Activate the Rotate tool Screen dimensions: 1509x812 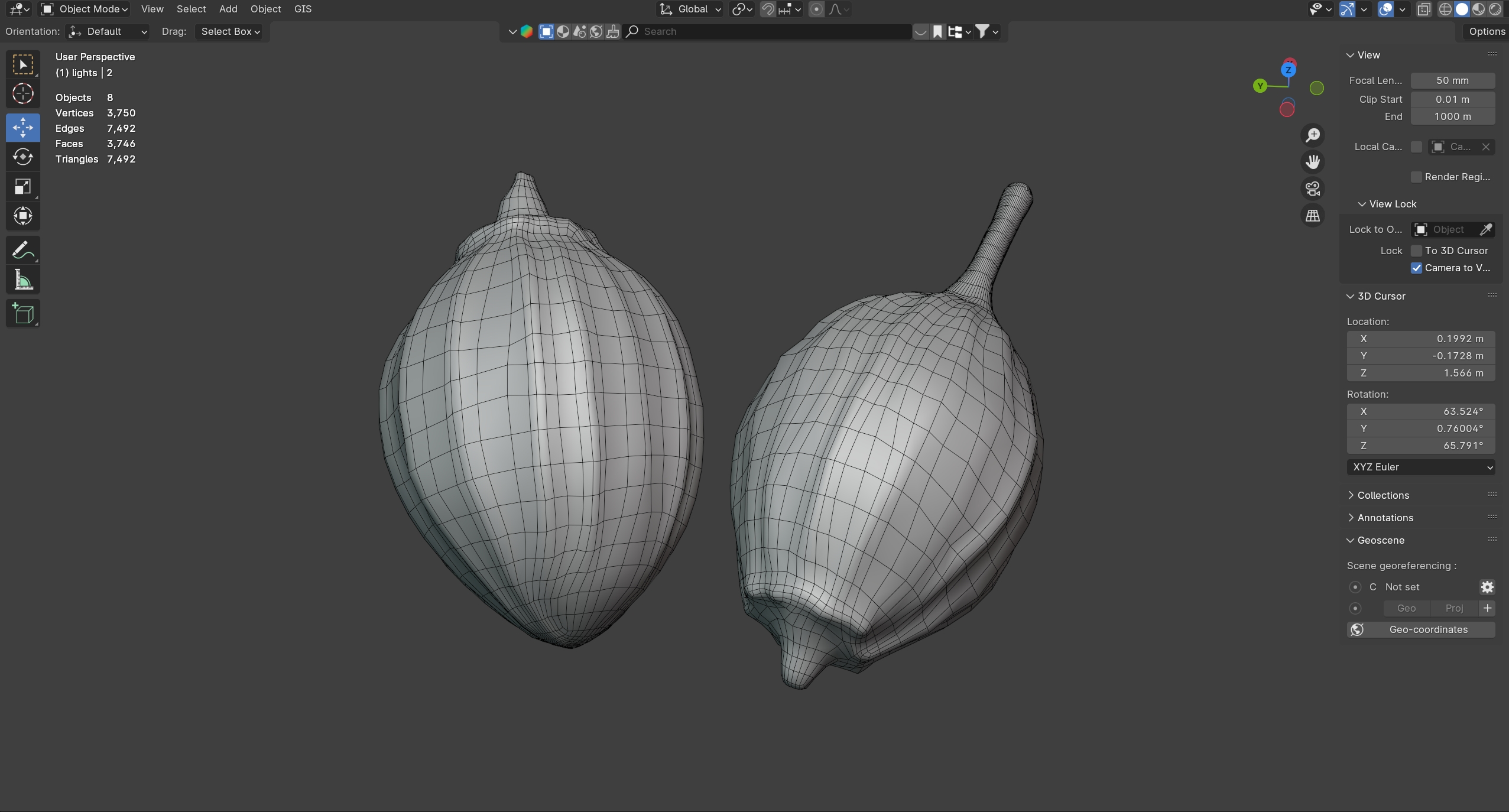(x=23, y=157)
